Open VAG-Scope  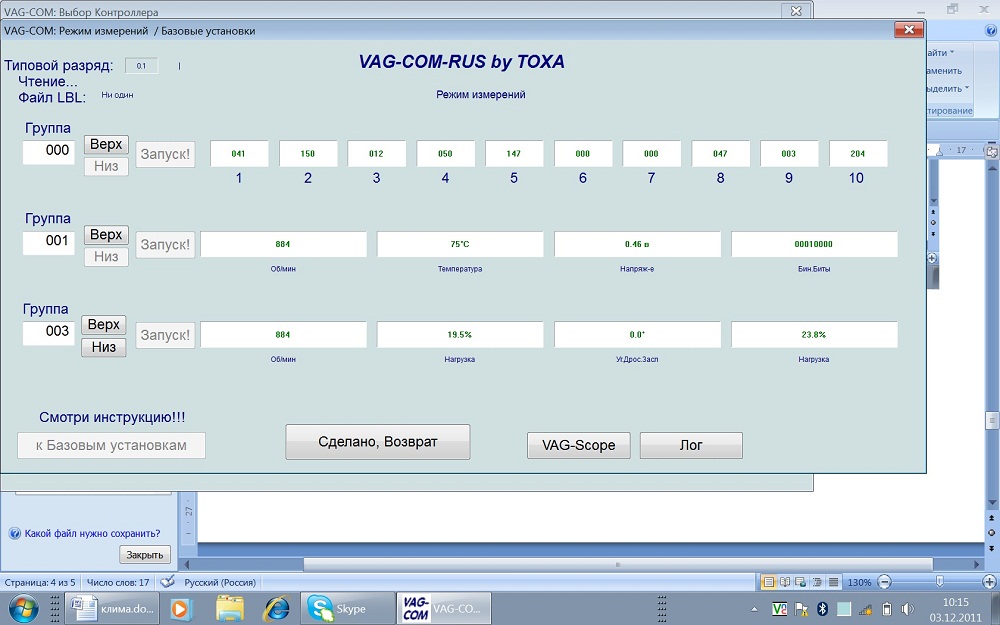pyautogui.click(x=578, y=445)
